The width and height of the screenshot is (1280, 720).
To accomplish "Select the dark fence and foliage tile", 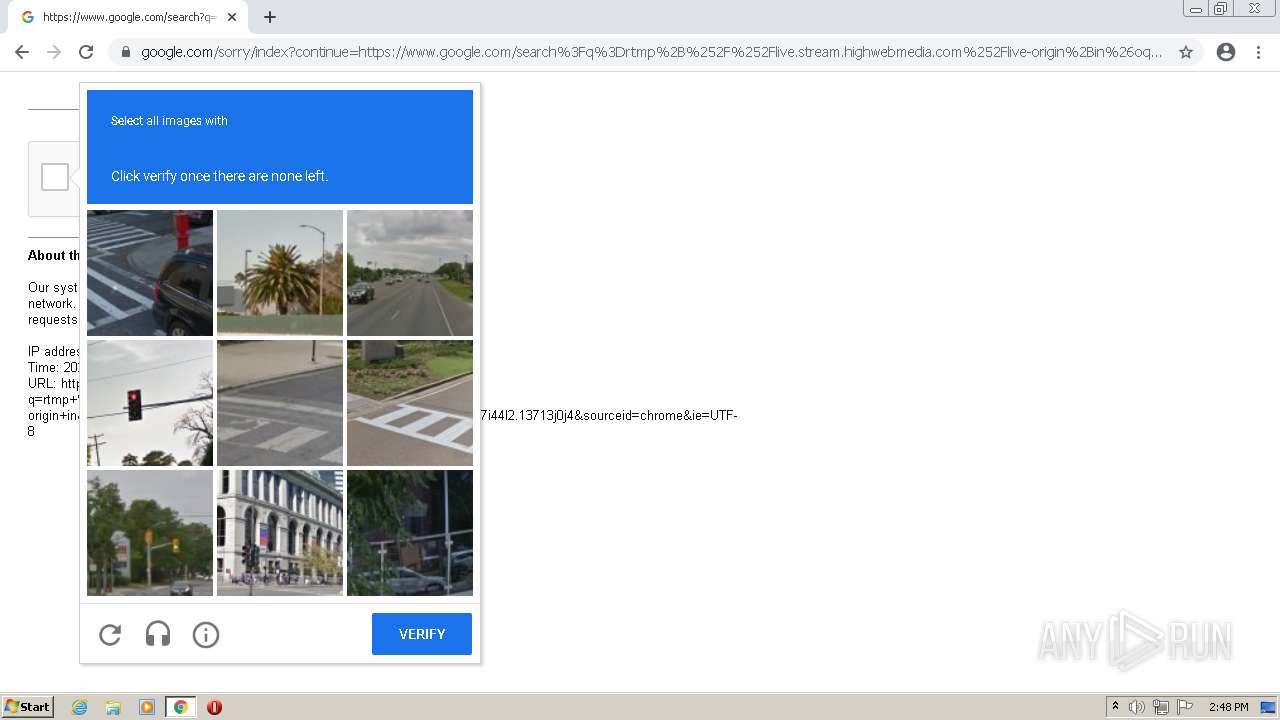I will click(x=410, y=533).
